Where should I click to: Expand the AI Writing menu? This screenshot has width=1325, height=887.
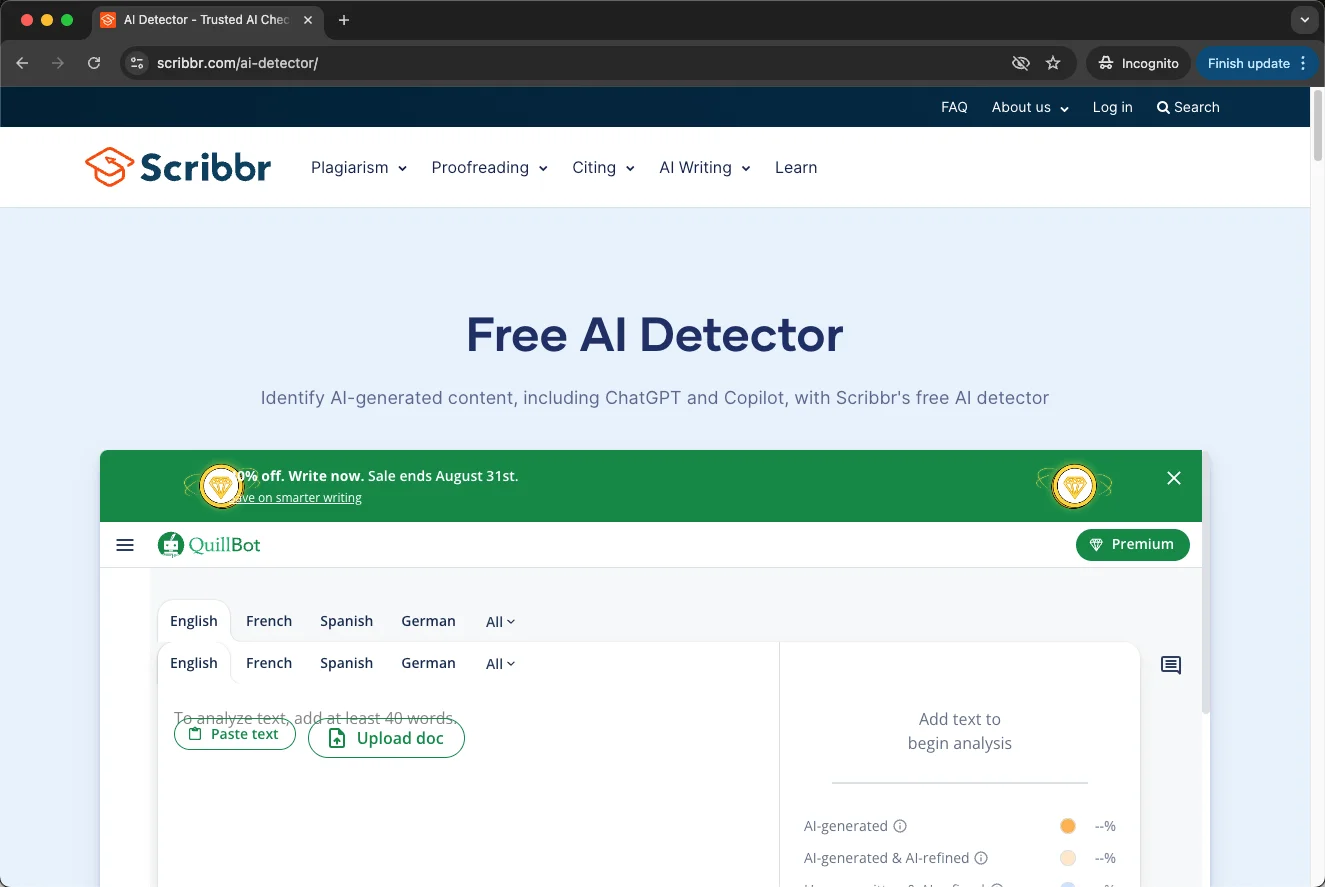[x=704, y=167]
